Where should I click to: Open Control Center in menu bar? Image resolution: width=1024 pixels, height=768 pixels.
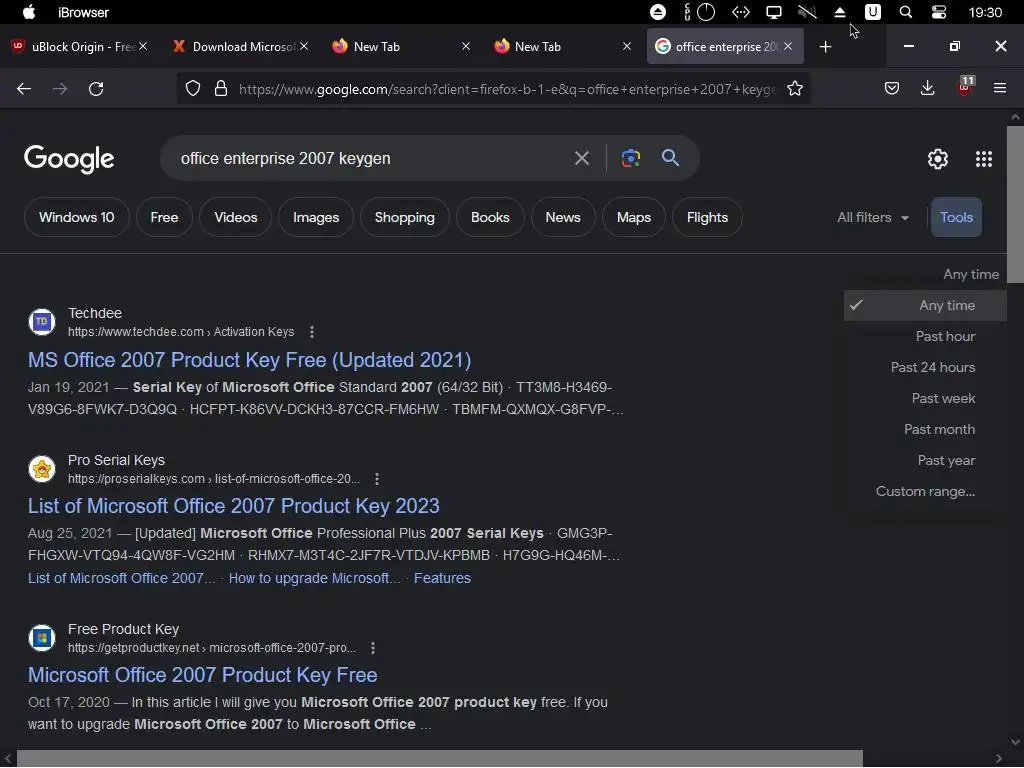coord(939,12)
